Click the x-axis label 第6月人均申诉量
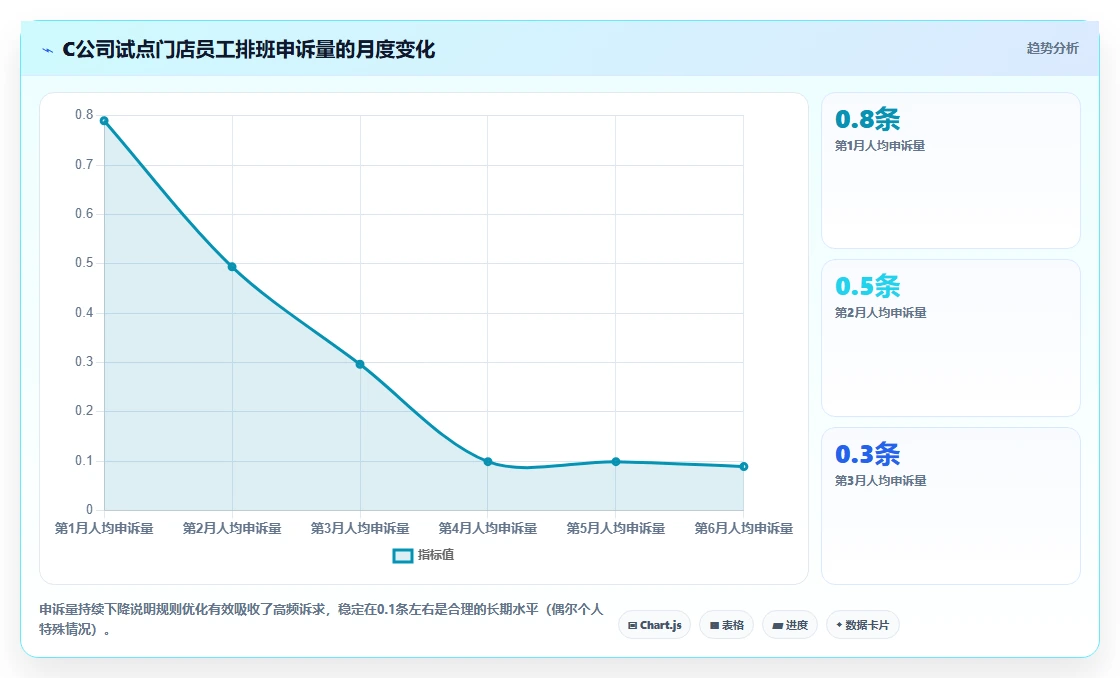Screen dimensions: 1120x678 coord(744,529)
